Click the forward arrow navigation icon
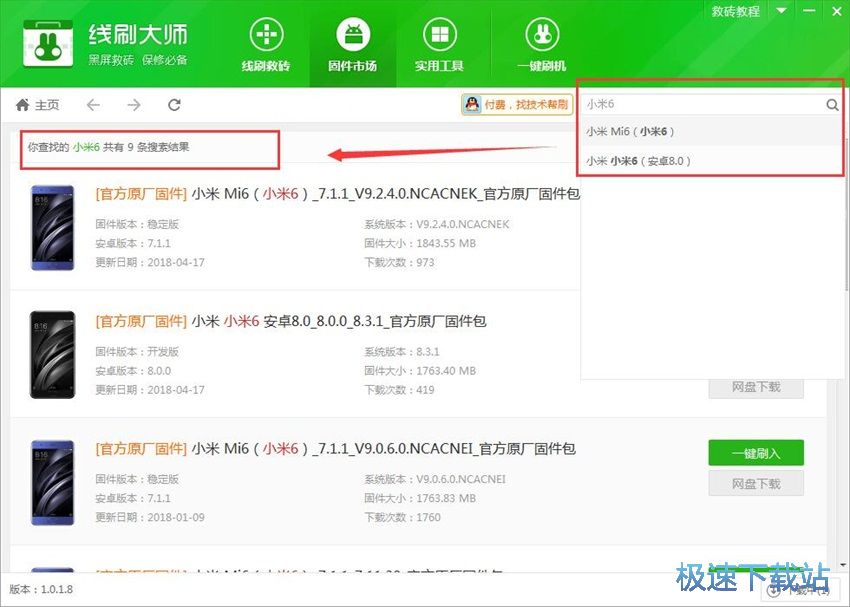 pyautogui.click(x=133, y=105)
